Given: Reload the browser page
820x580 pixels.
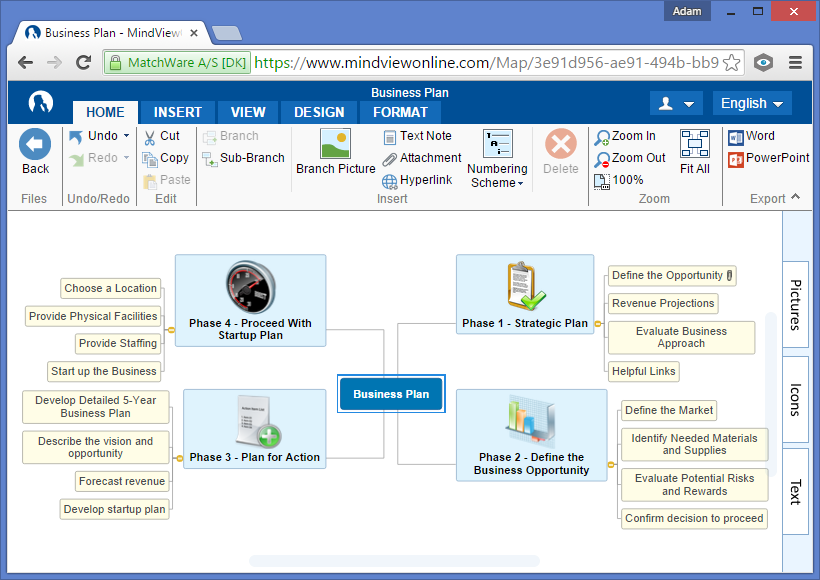Looking at the screenshot, I should click(x=84, y=63).
